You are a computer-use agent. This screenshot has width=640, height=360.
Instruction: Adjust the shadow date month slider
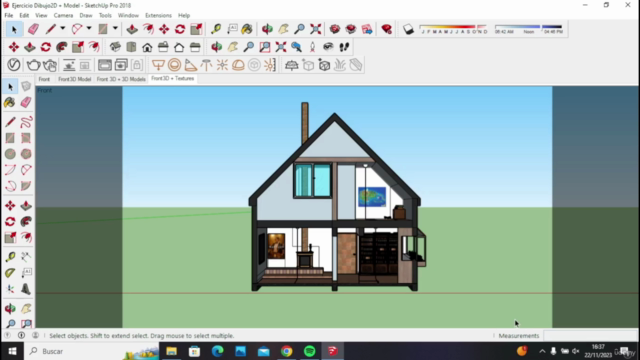pos(454,29)
